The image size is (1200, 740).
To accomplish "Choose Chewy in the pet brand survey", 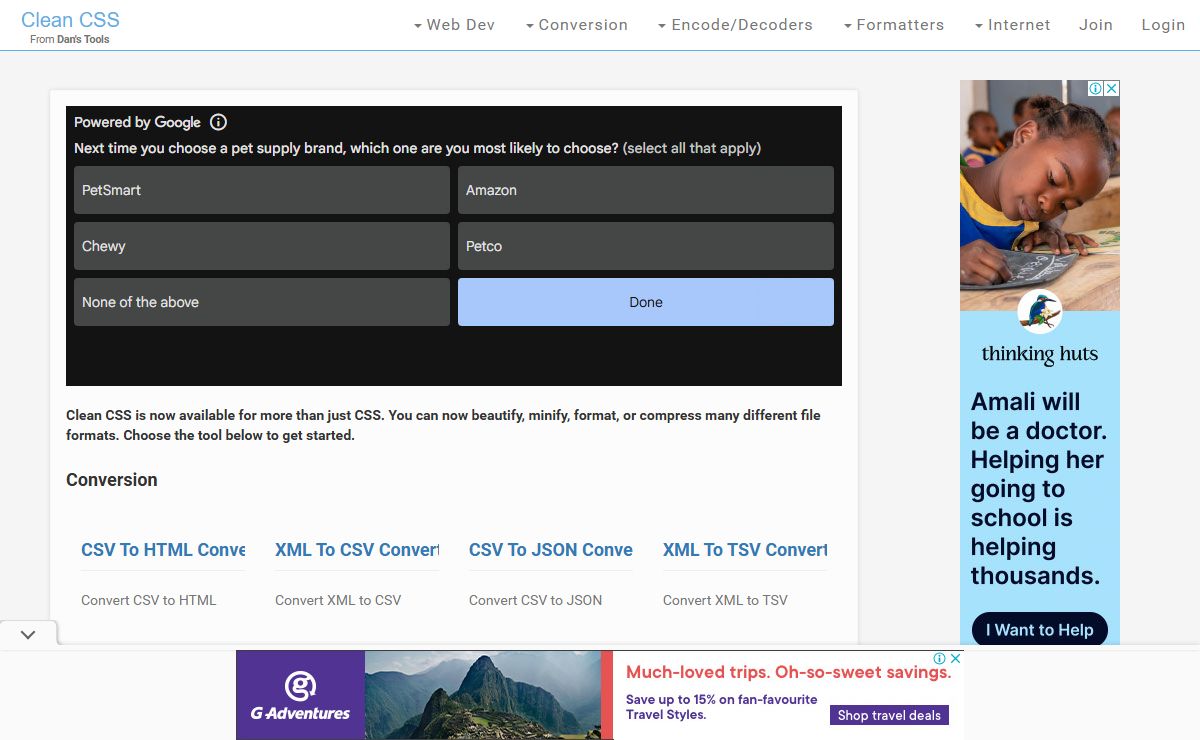I will (262, 246).
